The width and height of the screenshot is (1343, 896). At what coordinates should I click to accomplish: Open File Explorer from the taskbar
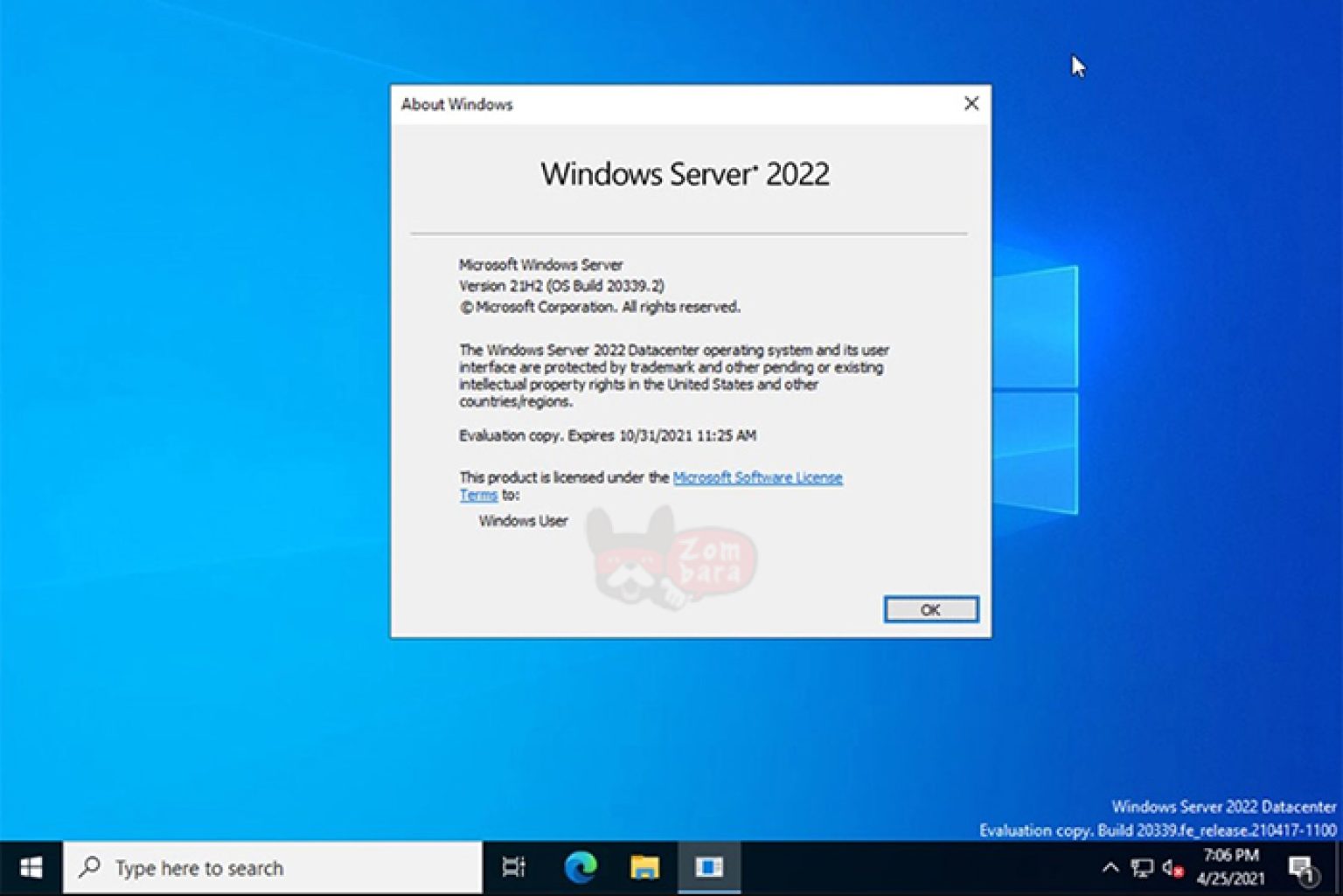click(644, 867)
